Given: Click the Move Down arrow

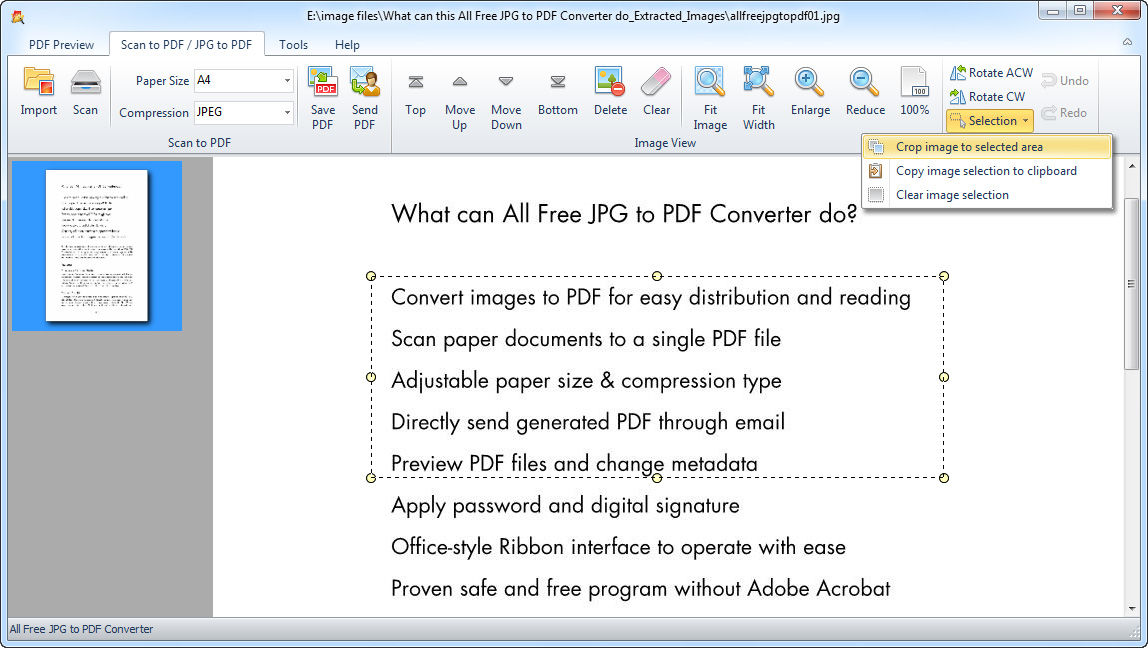Looking at the screenshot, I should coord(506,82).
